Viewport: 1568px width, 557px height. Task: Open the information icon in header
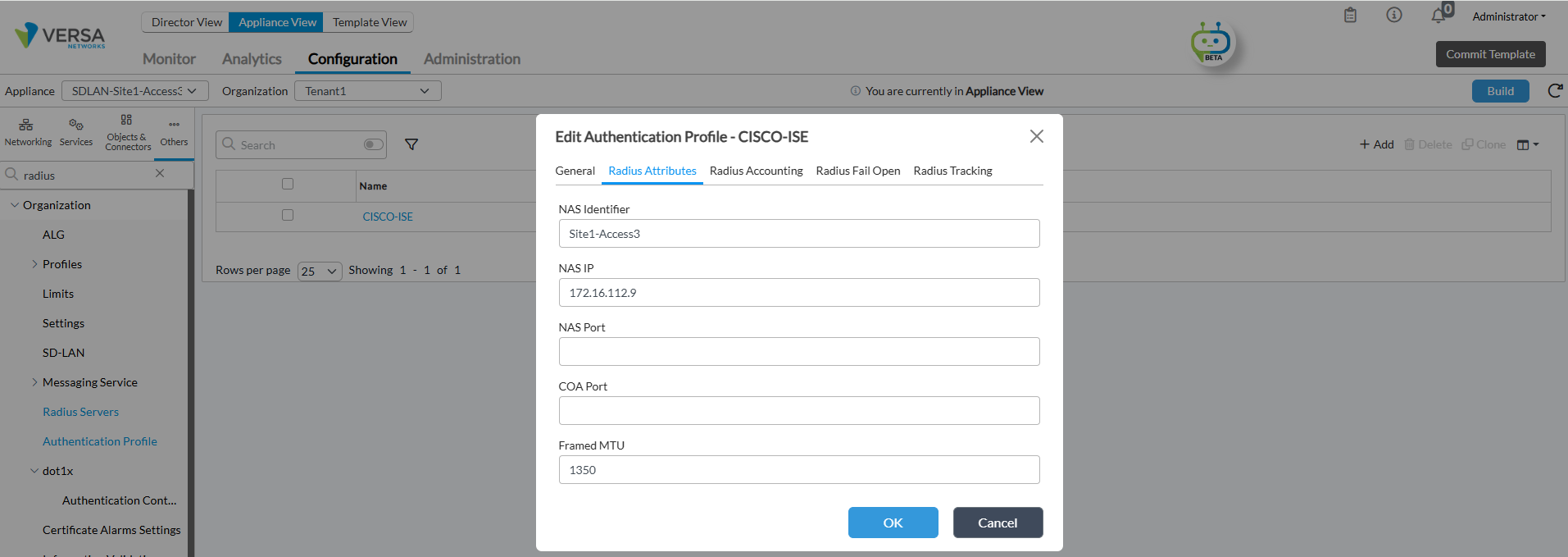tap(1393, 16)
